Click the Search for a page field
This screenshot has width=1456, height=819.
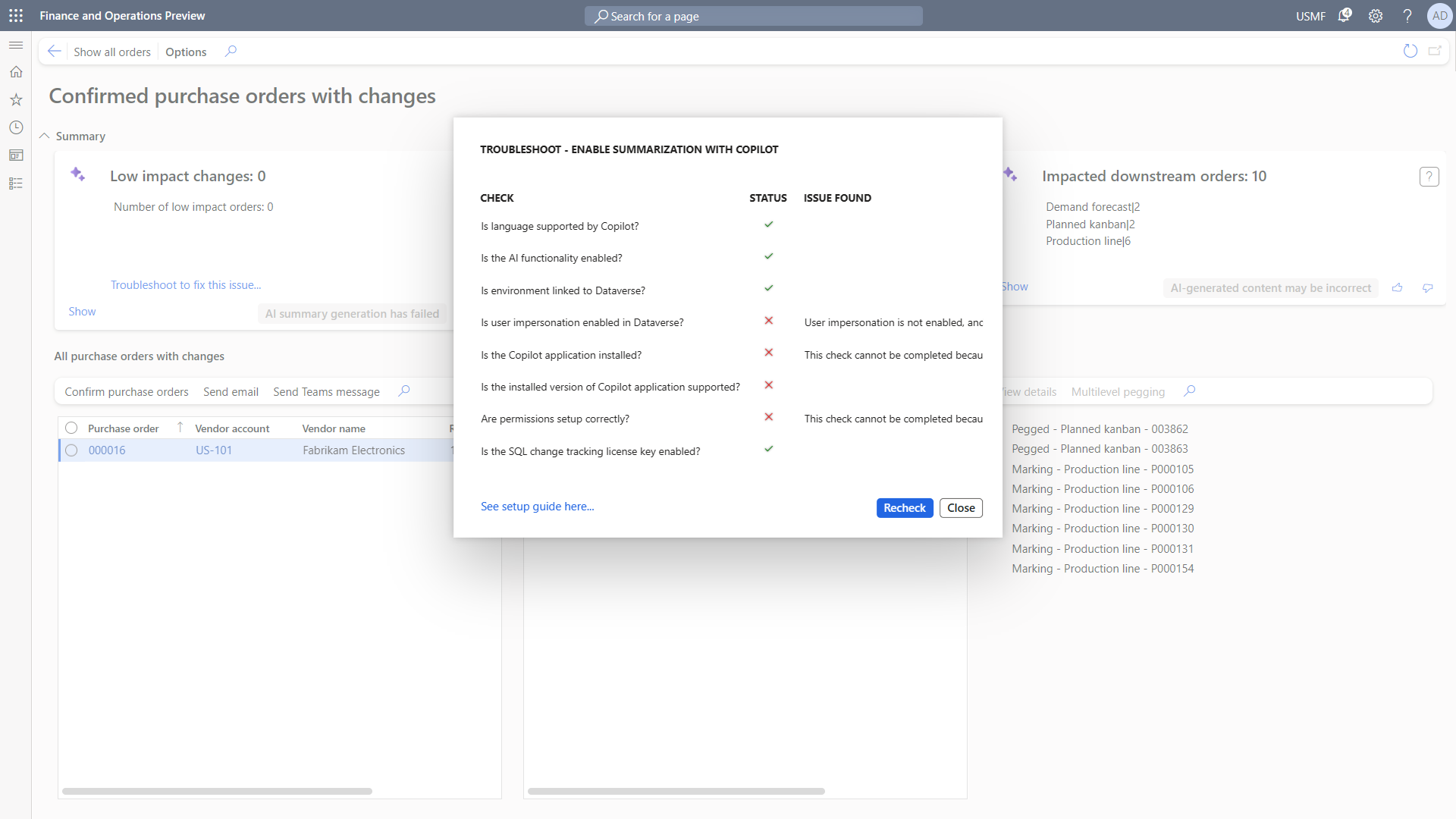click(x=753, y=16)
